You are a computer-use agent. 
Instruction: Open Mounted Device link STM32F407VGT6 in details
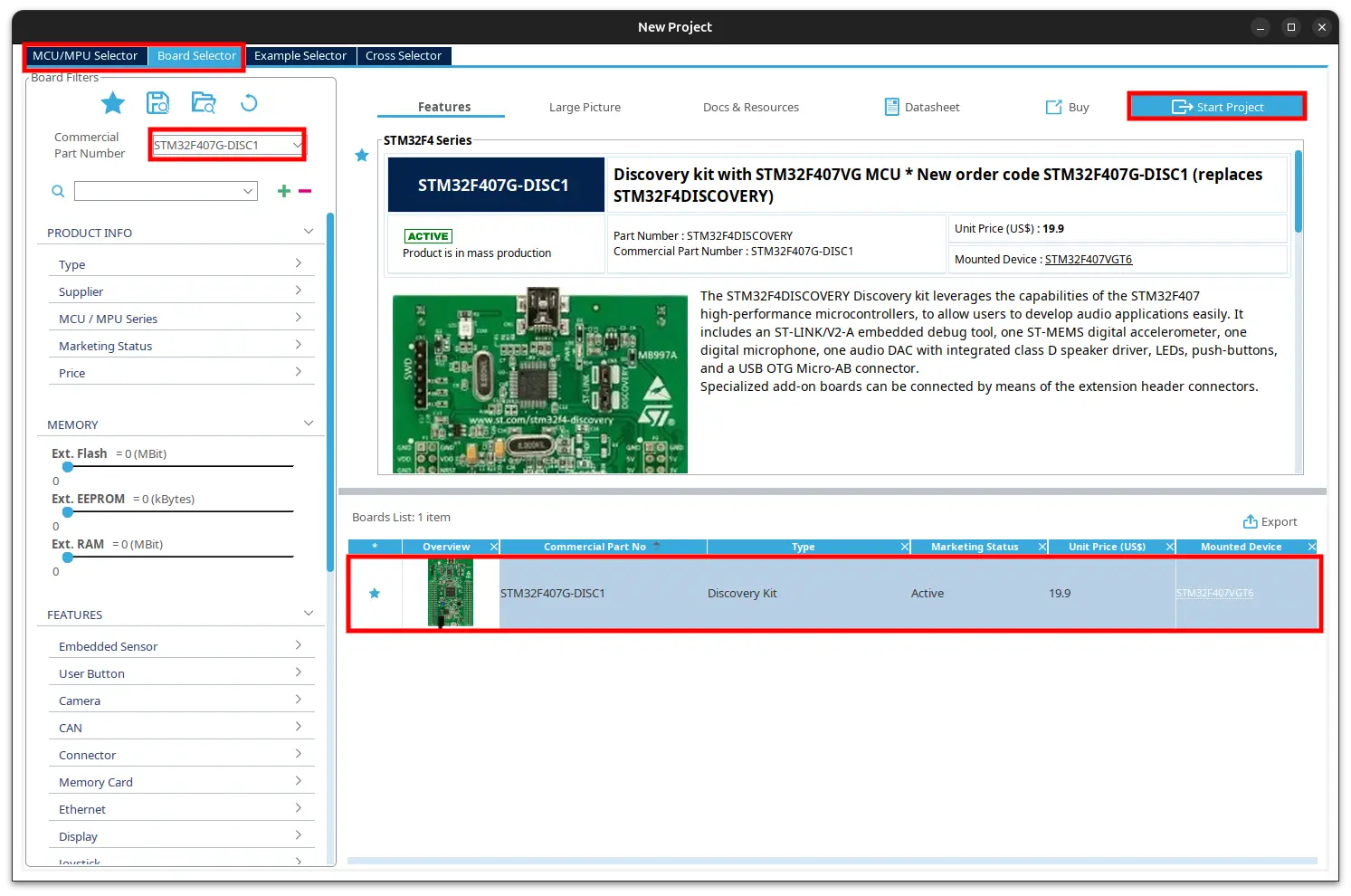(x=1089, y=260)
